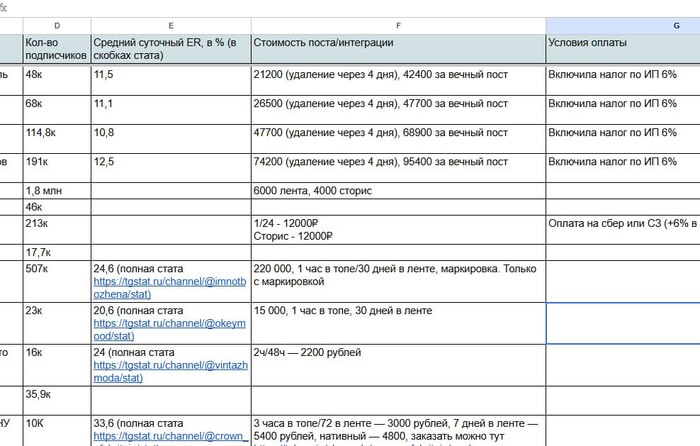Select column D header

[x=57, y=26]
